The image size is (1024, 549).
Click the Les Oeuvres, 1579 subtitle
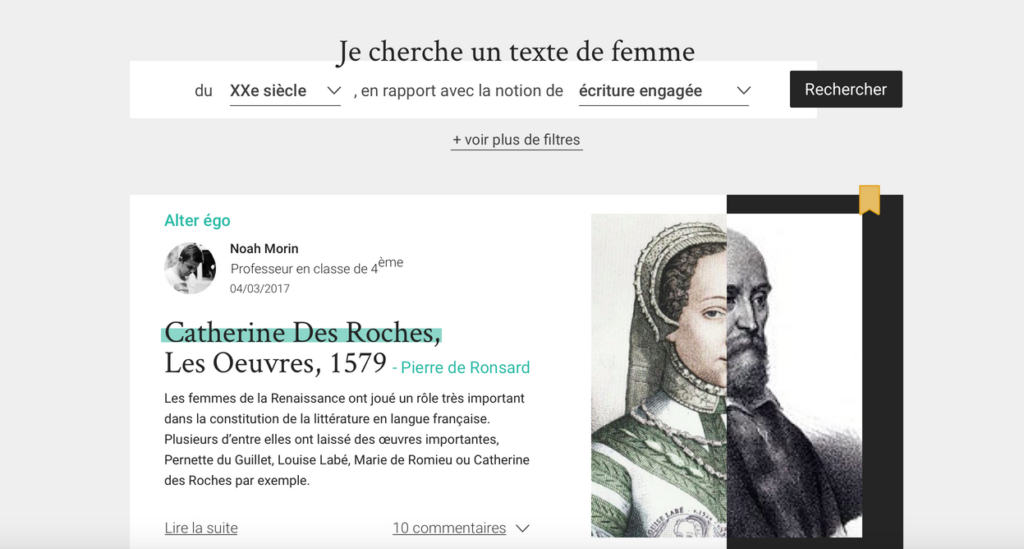coord(275,364)
